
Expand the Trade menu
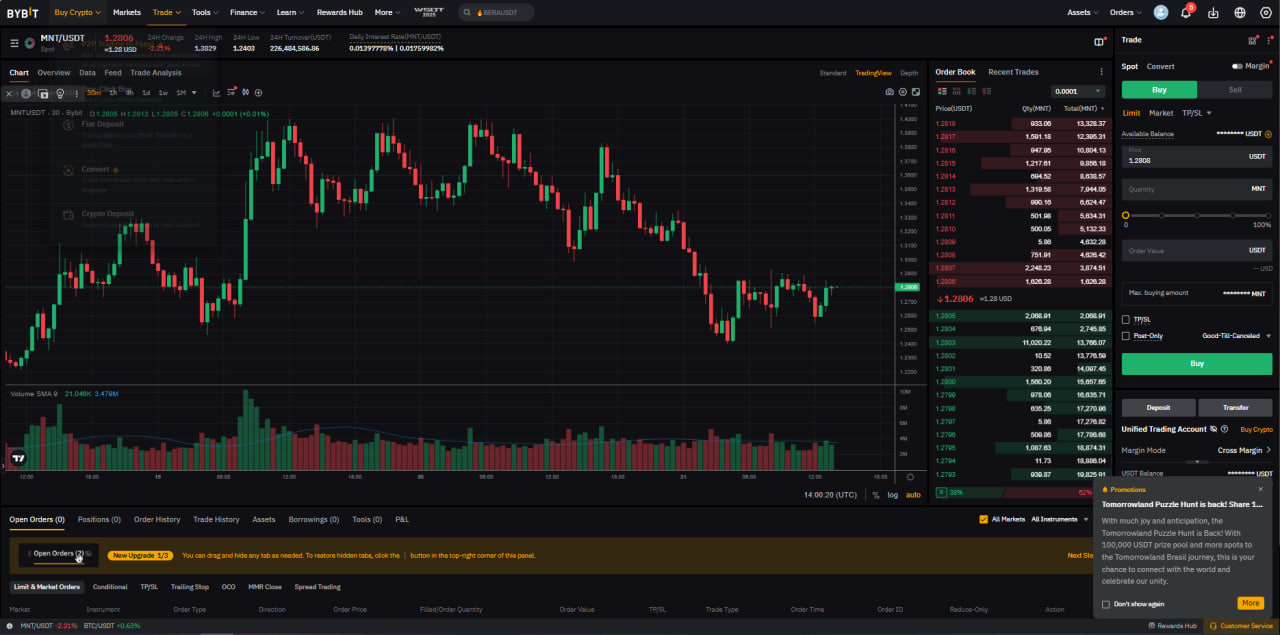point(166,13)
